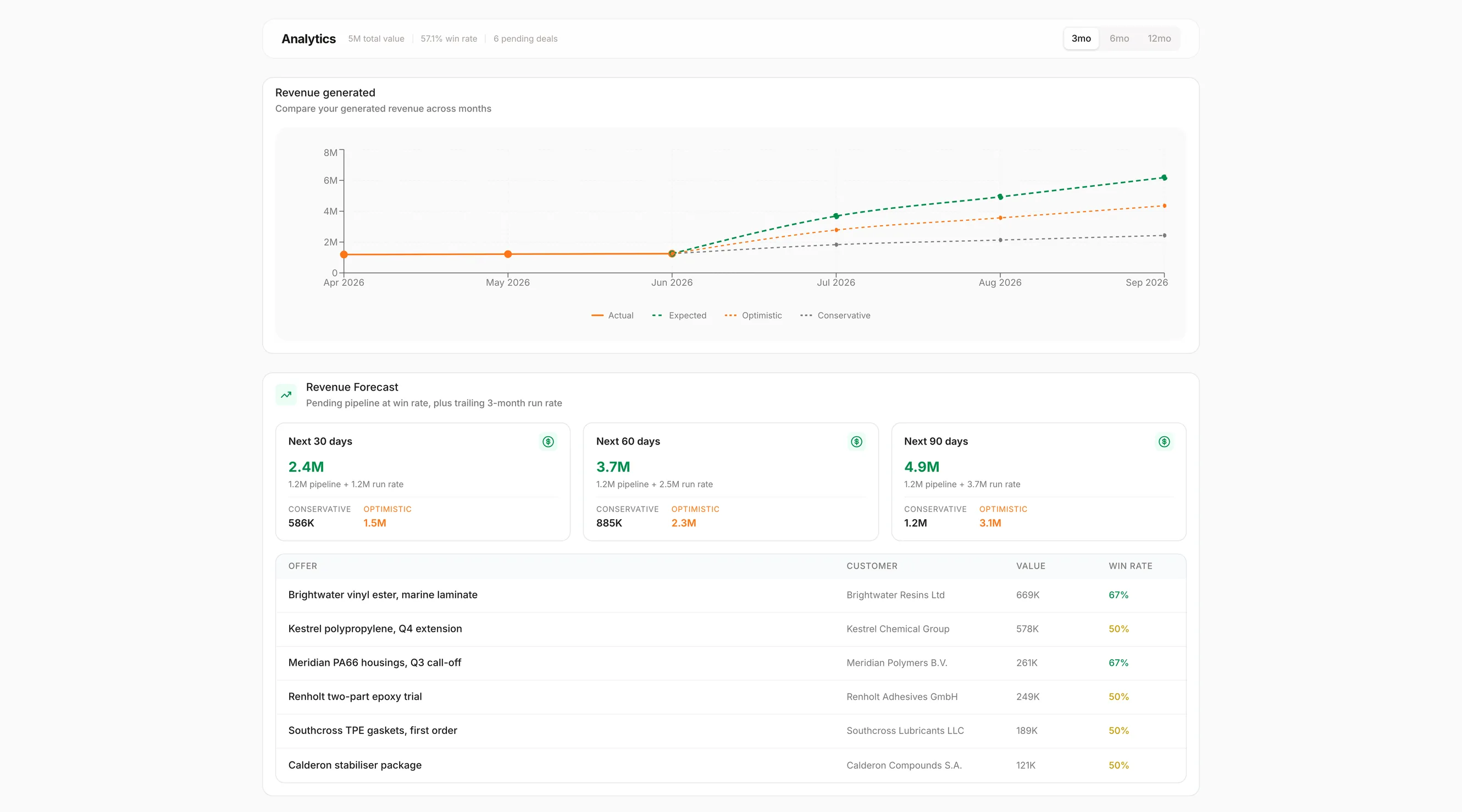Click the May 2026 Actual data point
The width and height of the screenshot is (1462, 812).
(508, 254)
